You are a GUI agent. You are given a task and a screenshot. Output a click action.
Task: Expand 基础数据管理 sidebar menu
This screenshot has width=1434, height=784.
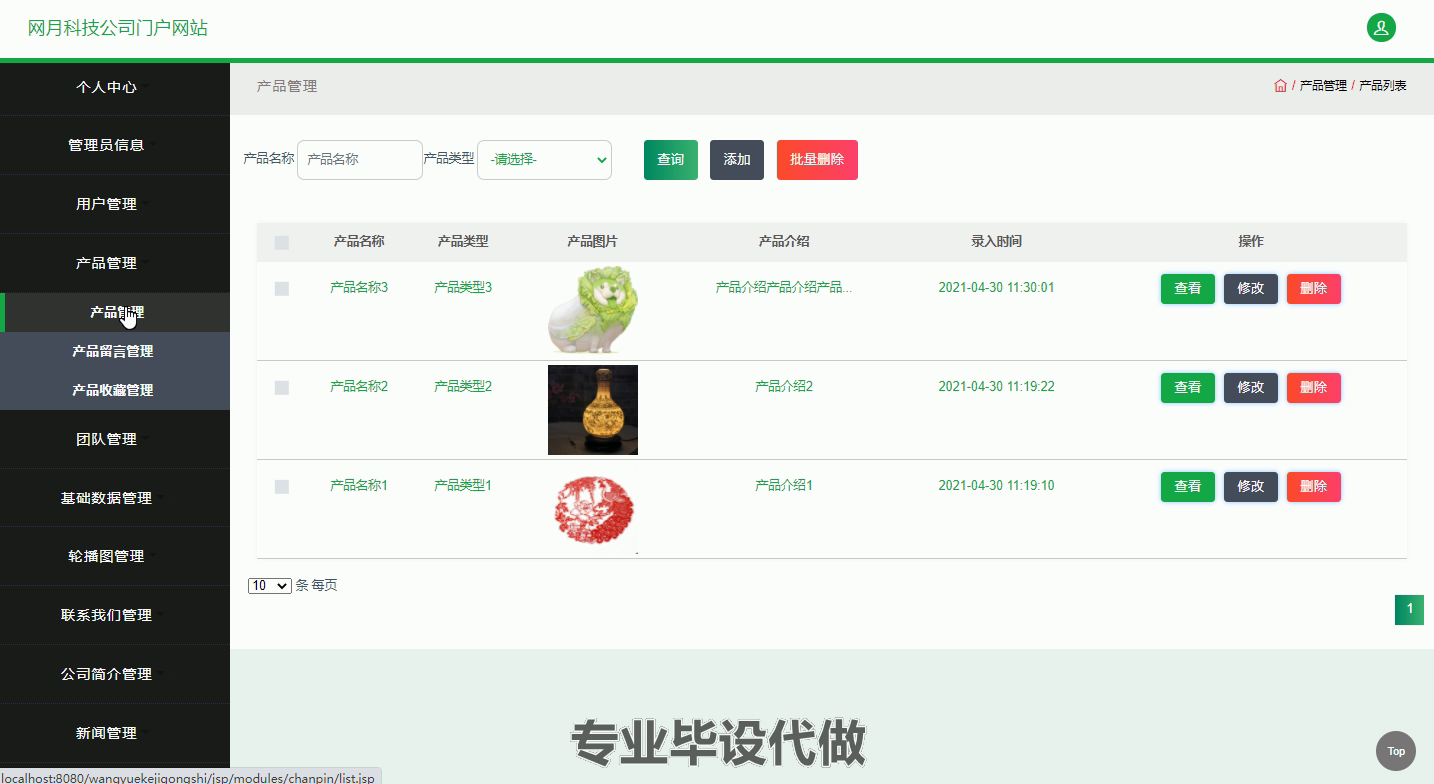click(114, 498)
